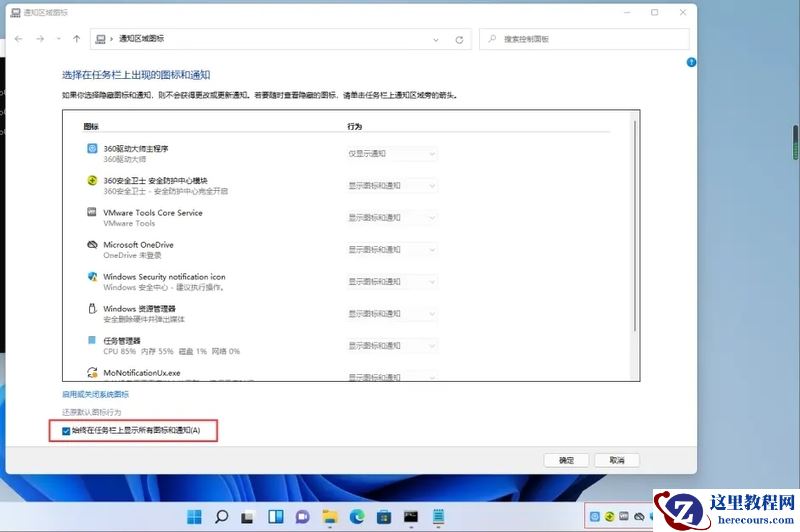
Task: Click the VMware Tools Core Service icon
Action: pos(92,212)
